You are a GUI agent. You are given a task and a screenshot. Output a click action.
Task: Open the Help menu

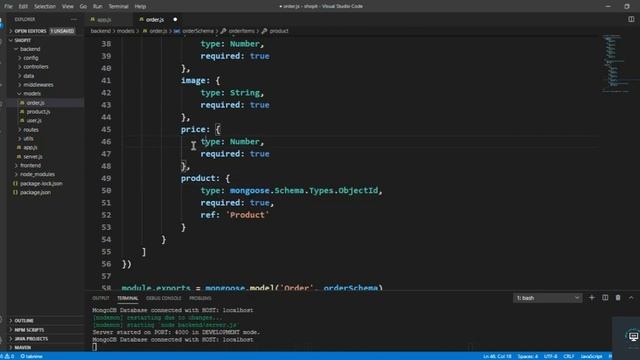click(140, 7)
